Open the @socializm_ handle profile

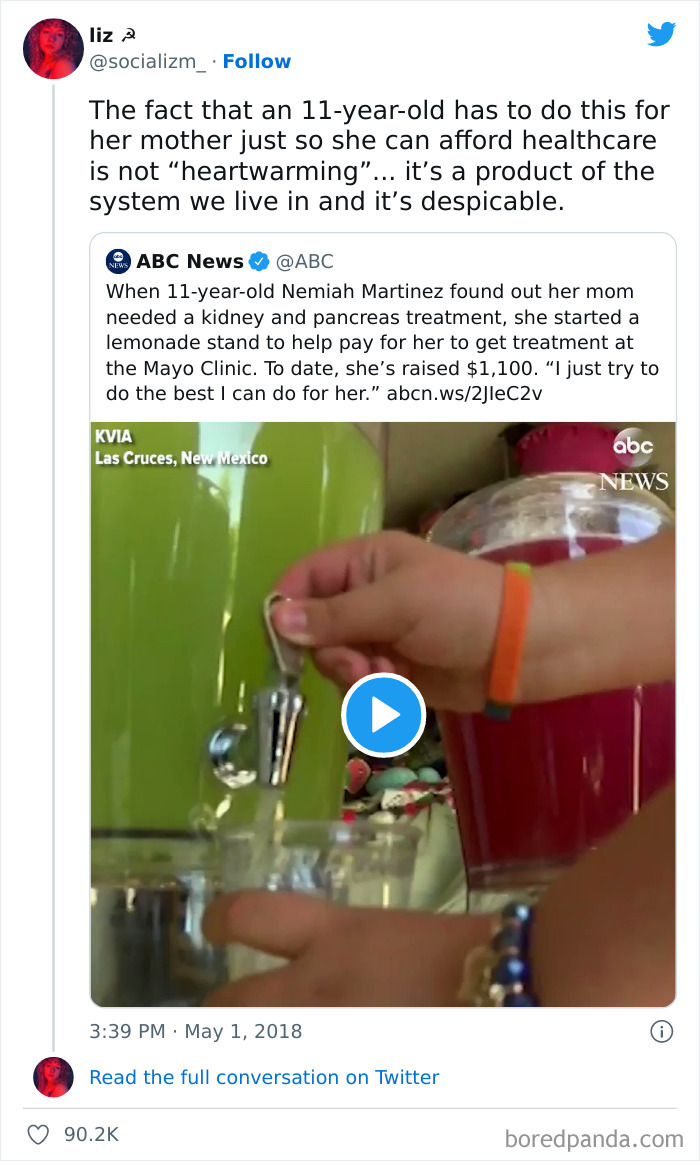pyautogui.click(x=148, y=62)
